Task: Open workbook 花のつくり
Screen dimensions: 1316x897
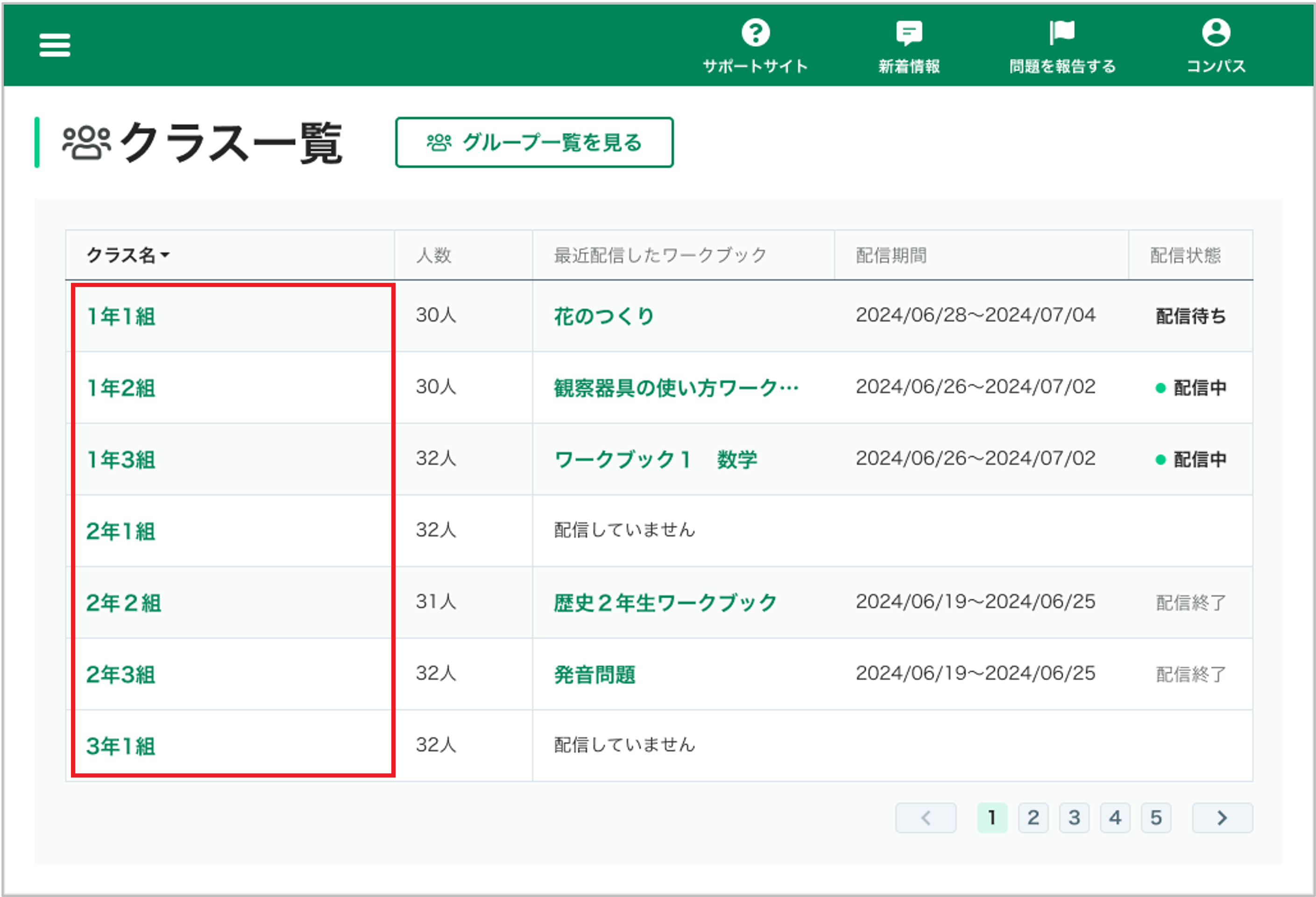Action: pyautogui.click(x=604, y=316)
